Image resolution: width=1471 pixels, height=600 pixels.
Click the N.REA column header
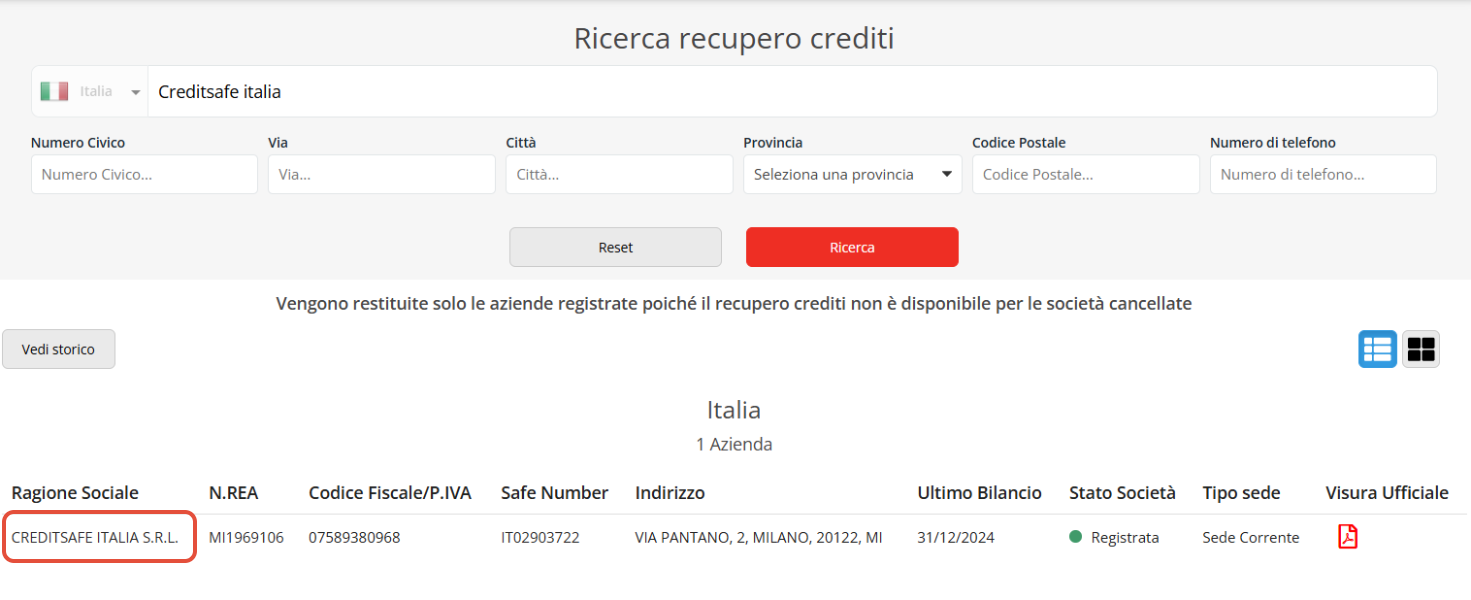(x=235, y=493)
